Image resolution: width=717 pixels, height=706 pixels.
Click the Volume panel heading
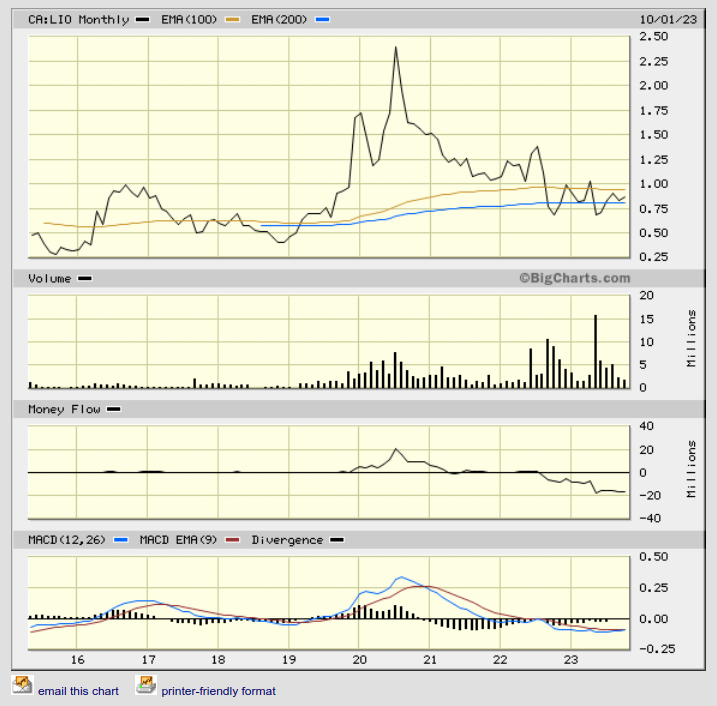50,278
